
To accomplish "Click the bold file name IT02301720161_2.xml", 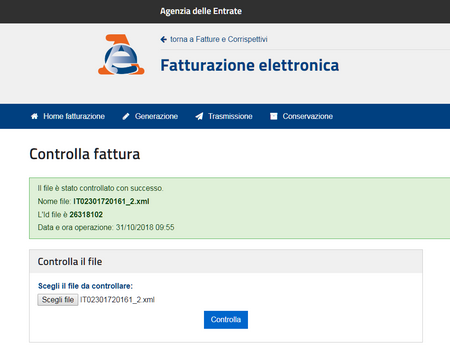I will [x=111, y=201].
